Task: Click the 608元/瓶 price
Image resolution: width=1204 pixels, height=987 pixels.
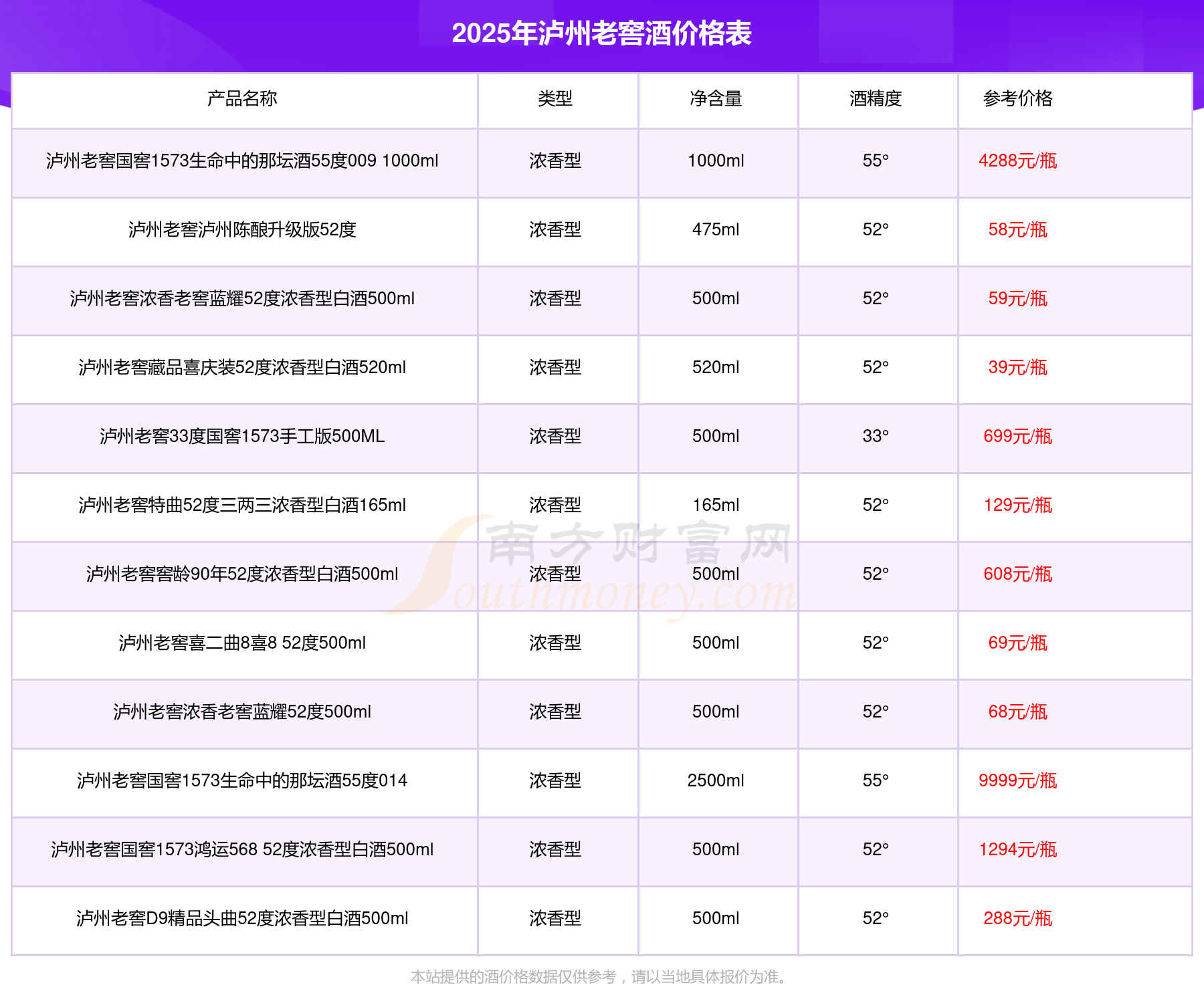Action: coord(1017,574)
